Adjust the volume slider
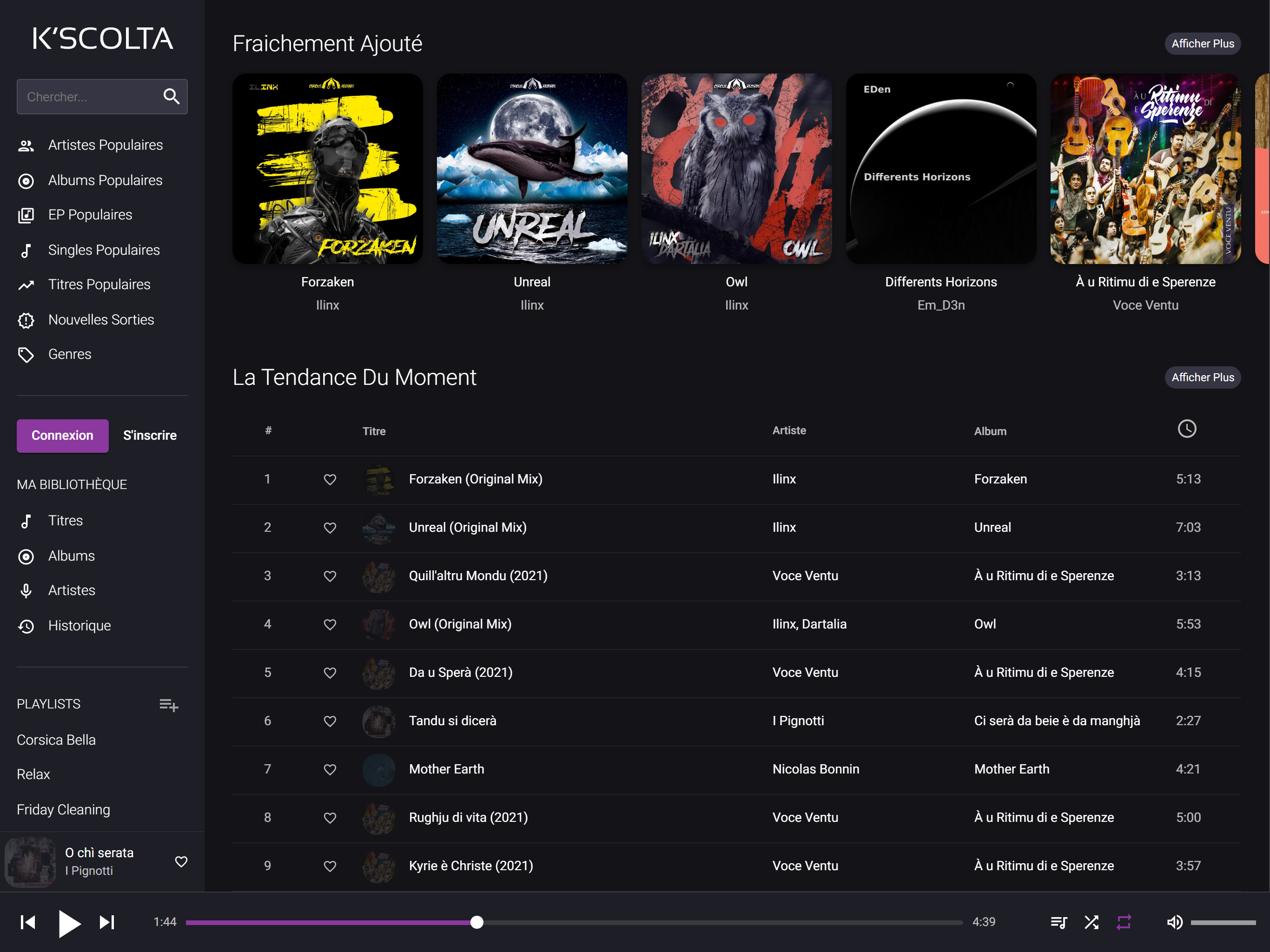Screen dimensions: 1270x952 (1223, 923)
